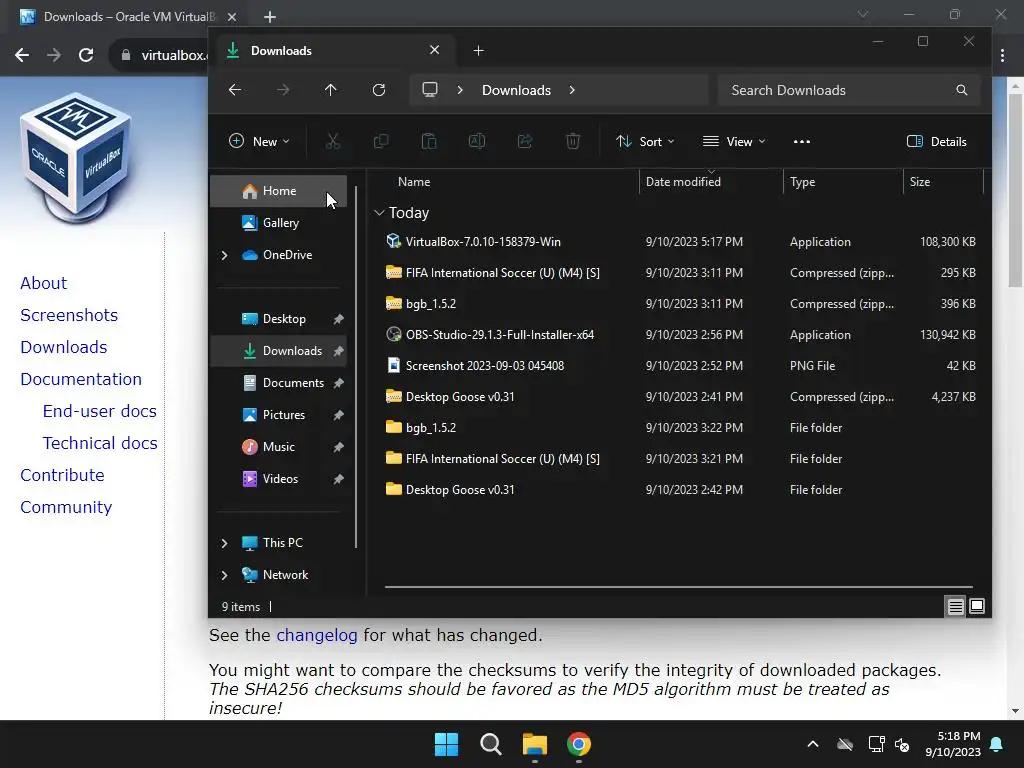Sort by Size column header

(x=920, y=182)
